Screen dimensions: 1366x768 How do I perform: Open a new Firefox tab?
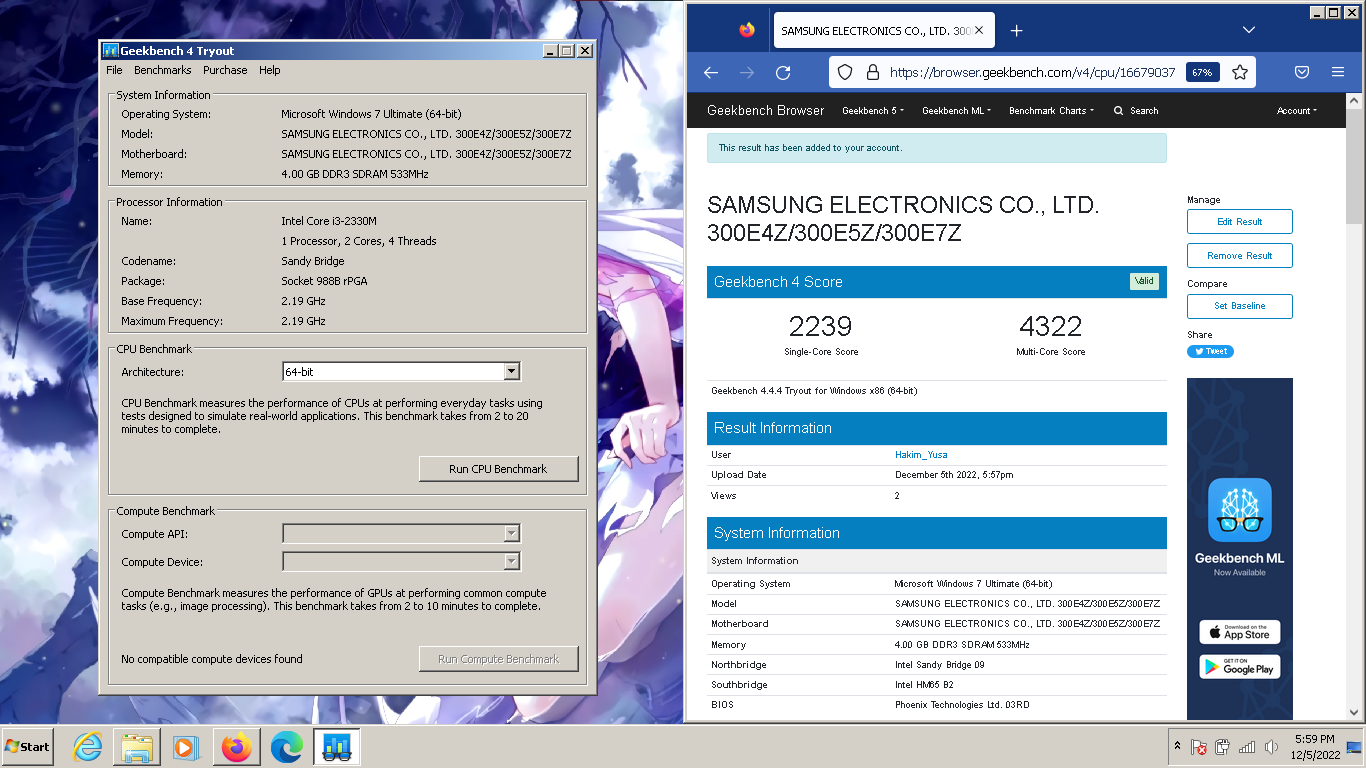[x=1016, y=30]
